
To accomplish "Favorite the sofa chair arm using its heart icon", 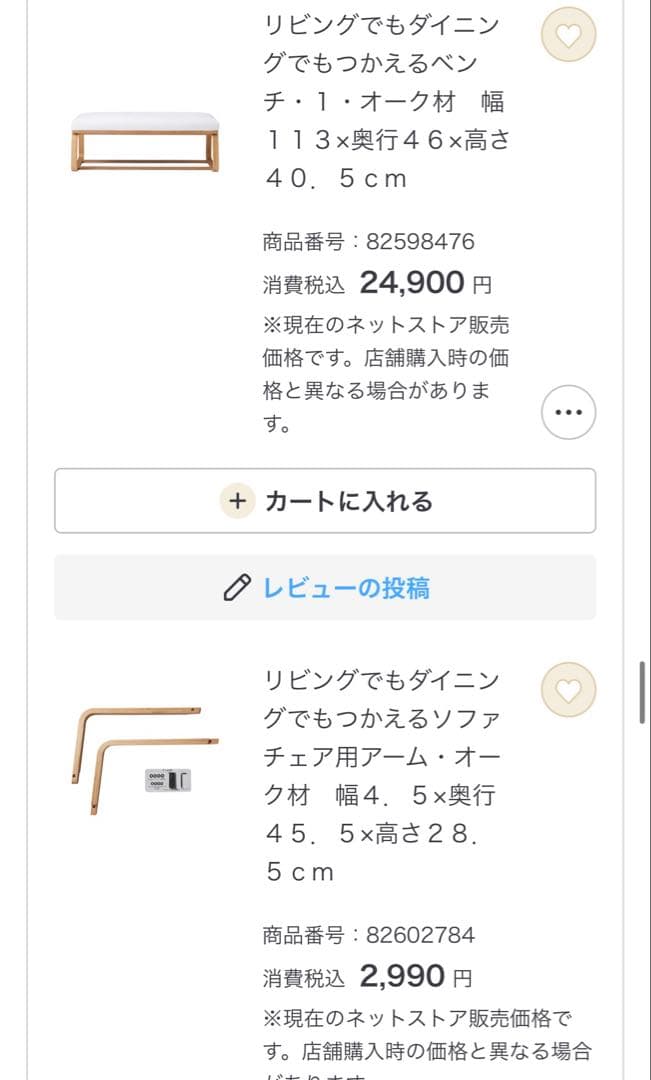I will point(568,691).
